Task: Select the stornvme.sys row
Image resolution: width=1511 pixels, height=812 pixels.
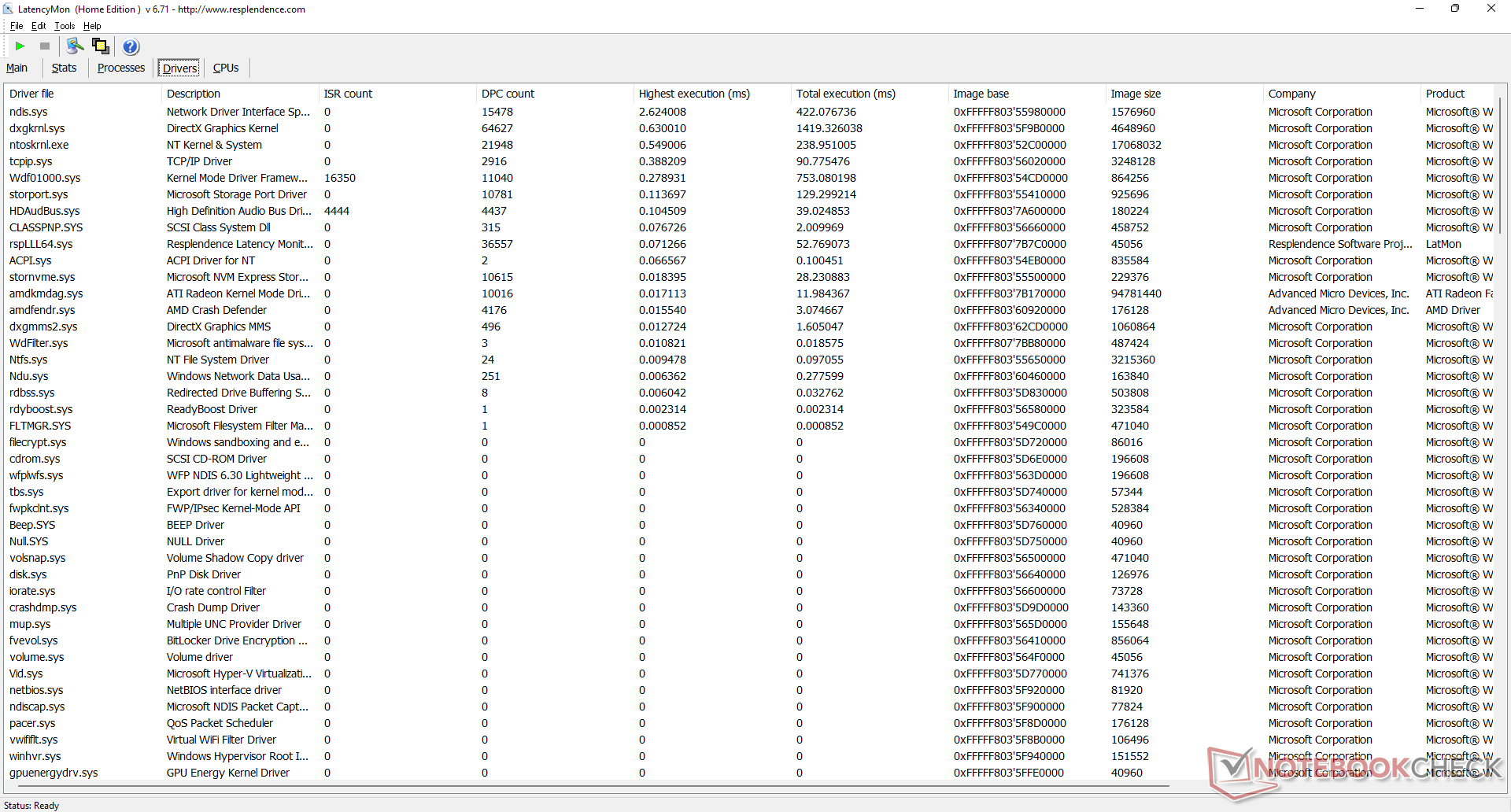Action: (748, 277)
